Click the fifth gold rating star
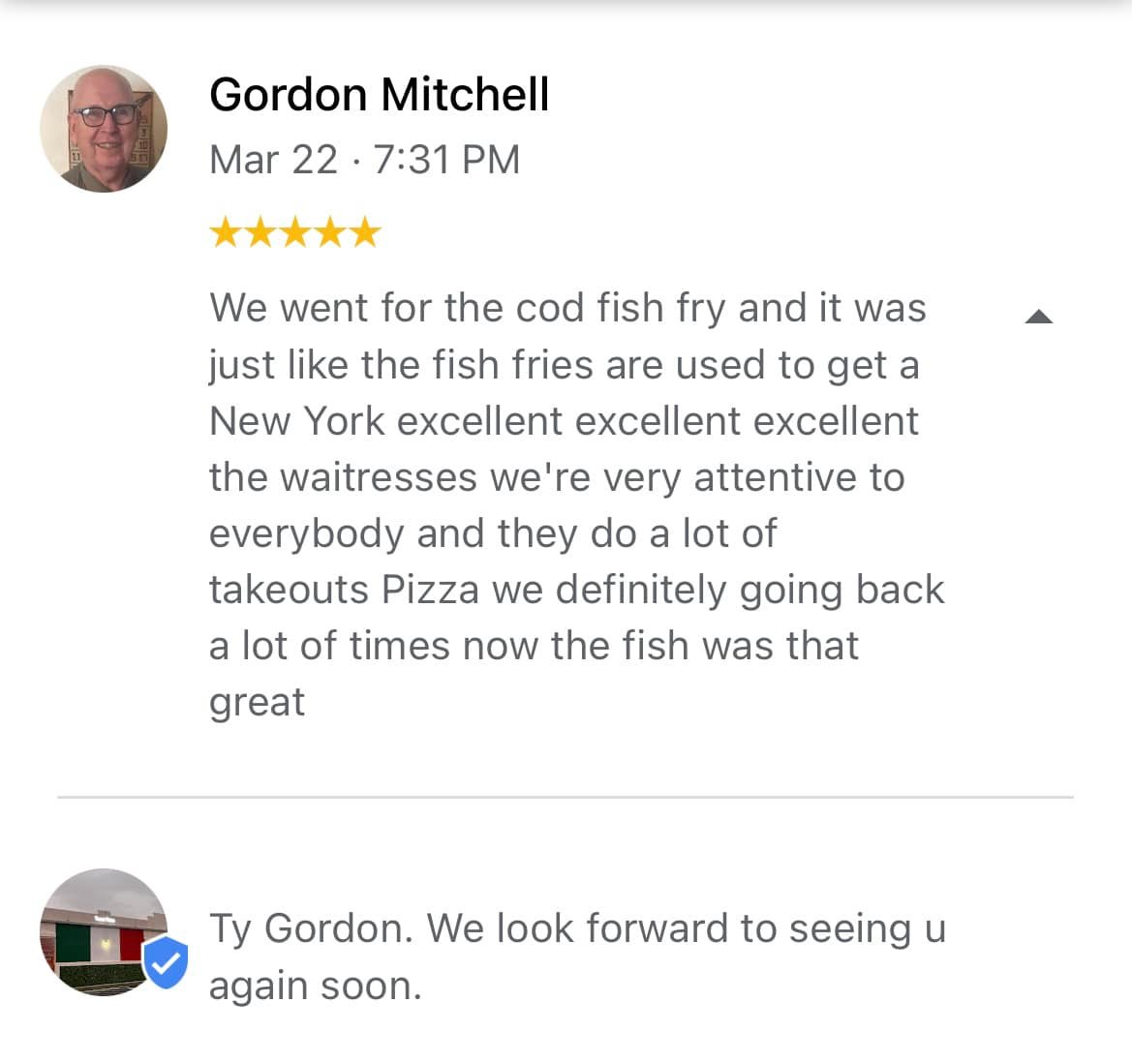The width and height of the screenshot is (1132, 1064). 364,232
